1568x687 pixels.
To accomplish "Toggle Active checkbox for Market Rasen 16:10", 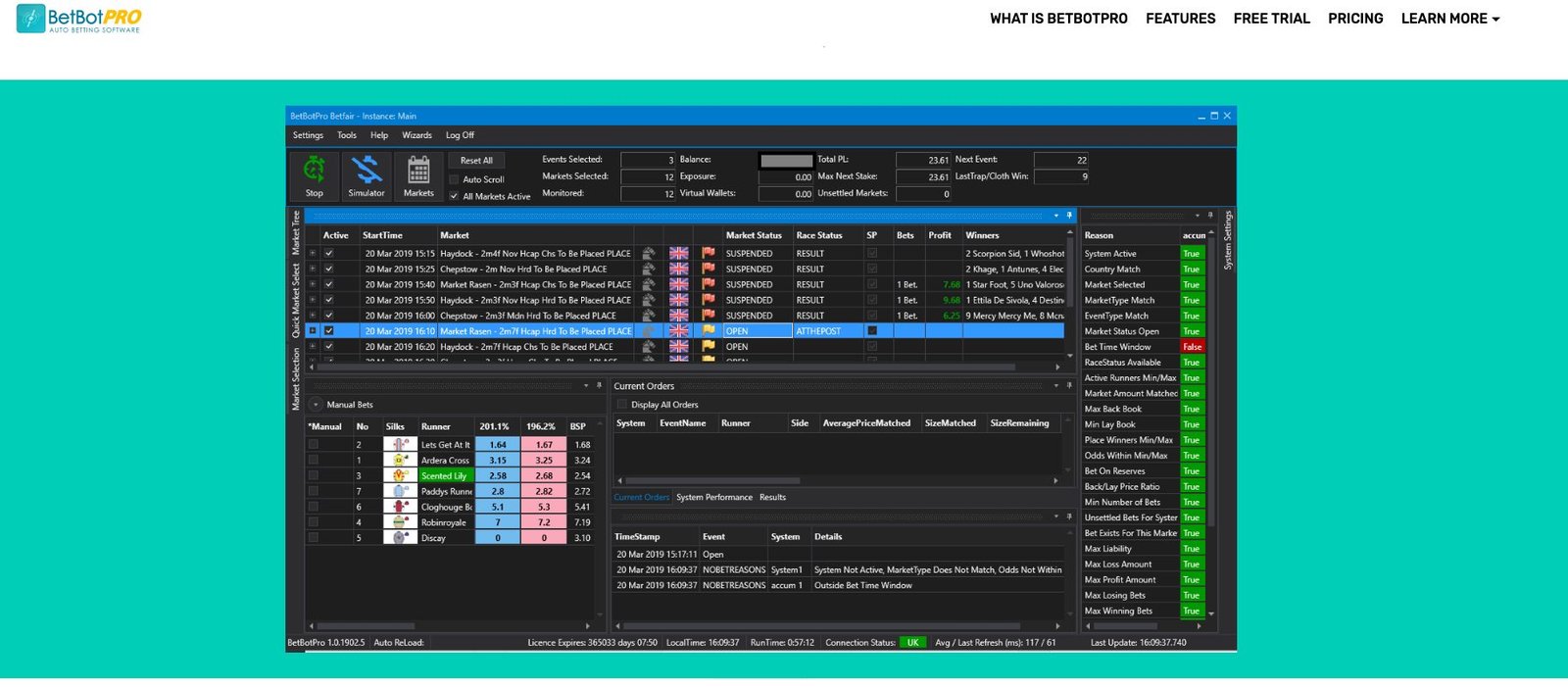I will 329,331.
